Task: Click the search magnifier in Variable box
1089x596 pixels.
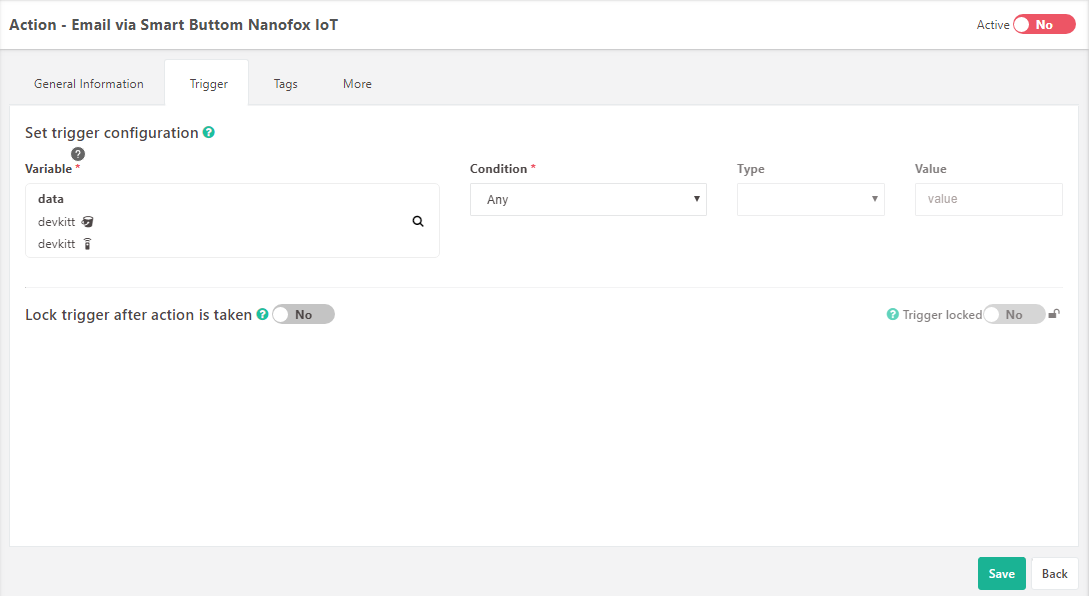Action: pyautogui.click(x=418, y=221)
